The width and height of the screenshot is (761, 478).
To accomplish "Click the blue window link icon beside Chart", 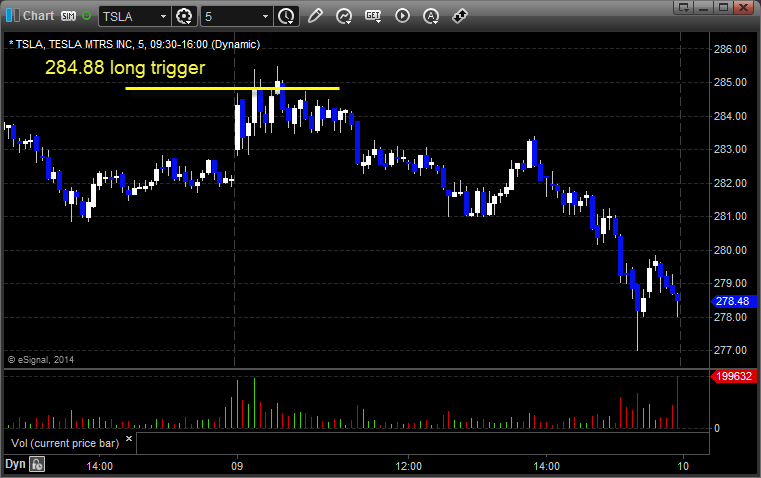I will [x=13, y=16].
